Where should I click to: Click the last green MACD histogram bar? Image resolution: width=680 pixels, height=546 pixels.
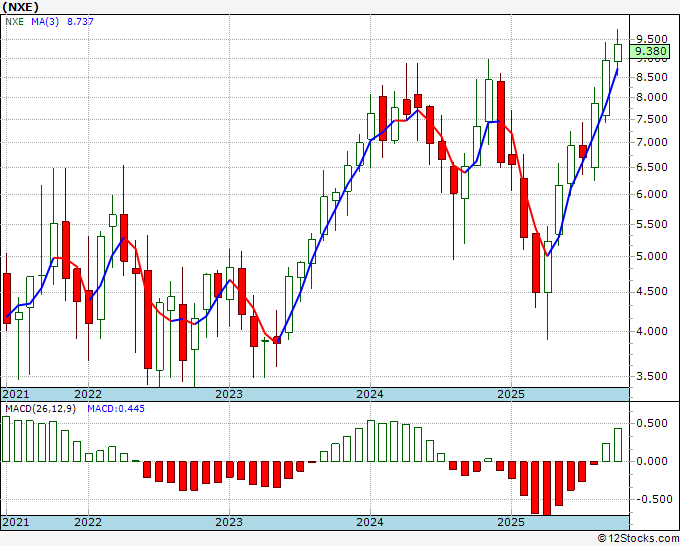coord(618,445)
